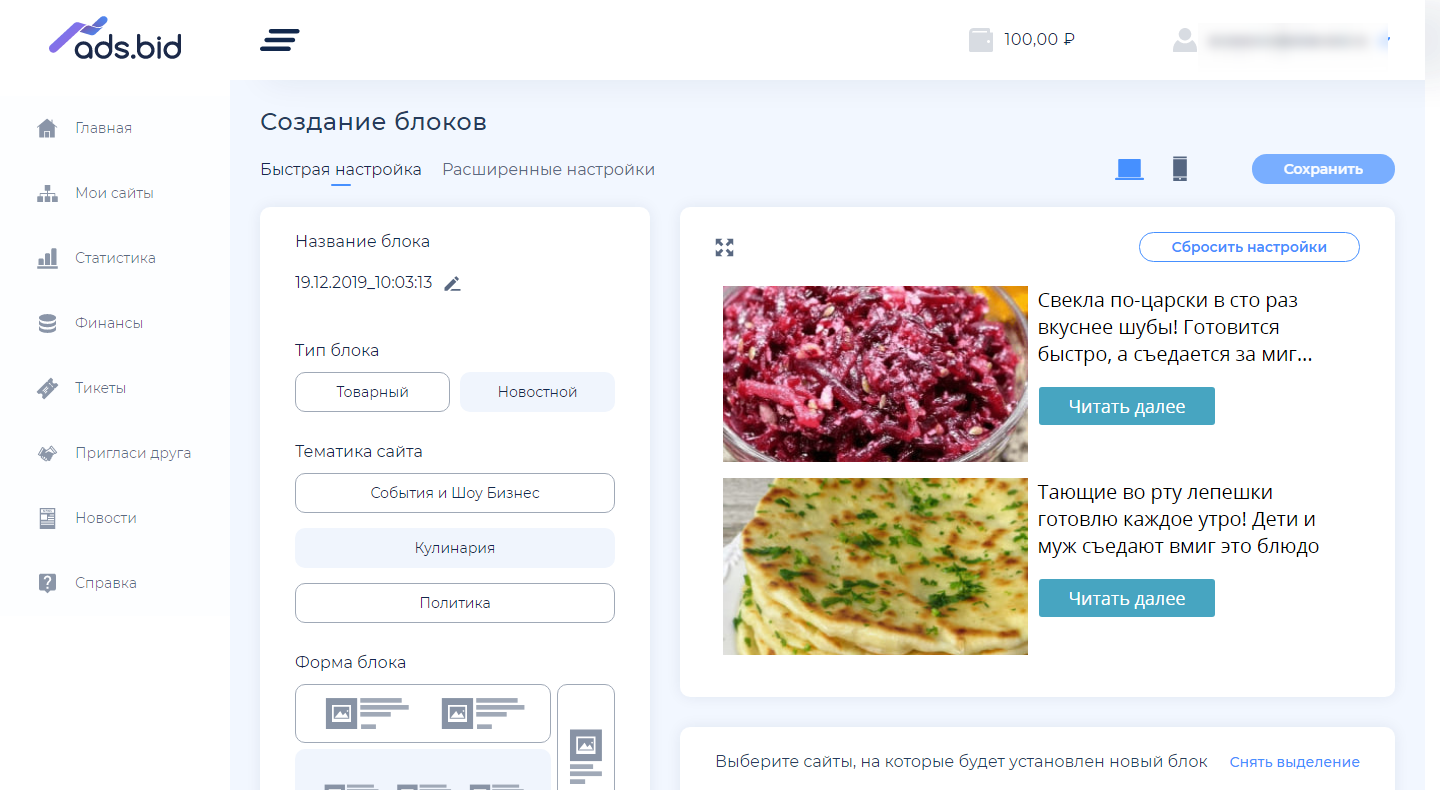Image resolution: width=1440 pixels, height=790 pixels.
Task: Go to Финансы in the sidebar
Action: [x=108, y=323]
